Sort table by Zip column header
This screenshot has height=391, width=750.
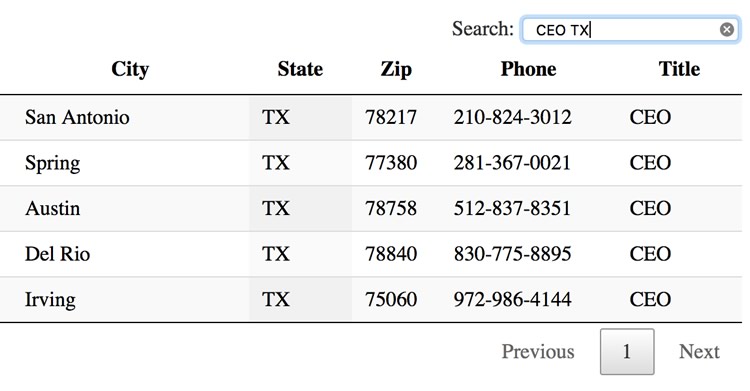[396, 69]
